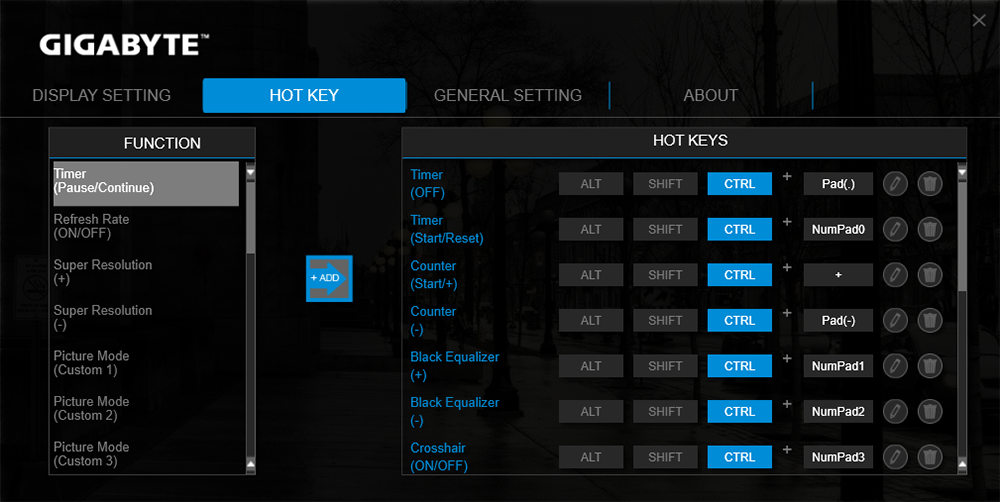Choose Picture Mode (Custom 1) in function list
1000x502 pixels.
[x=91, y=363]
